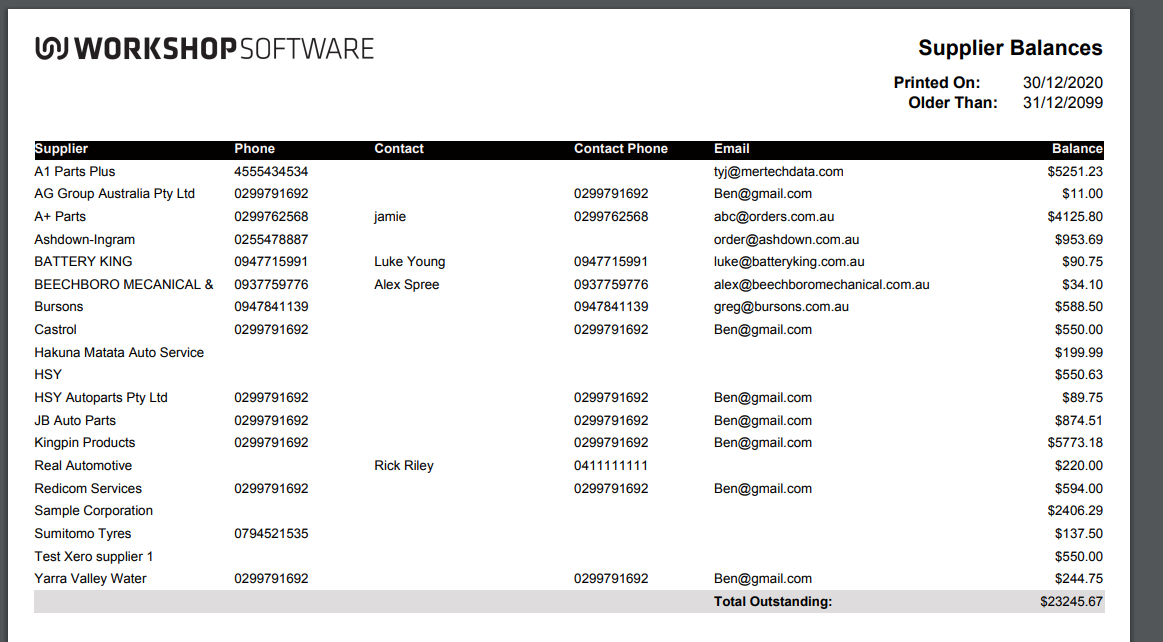Click the Total Outstanding label

[773, 602]
